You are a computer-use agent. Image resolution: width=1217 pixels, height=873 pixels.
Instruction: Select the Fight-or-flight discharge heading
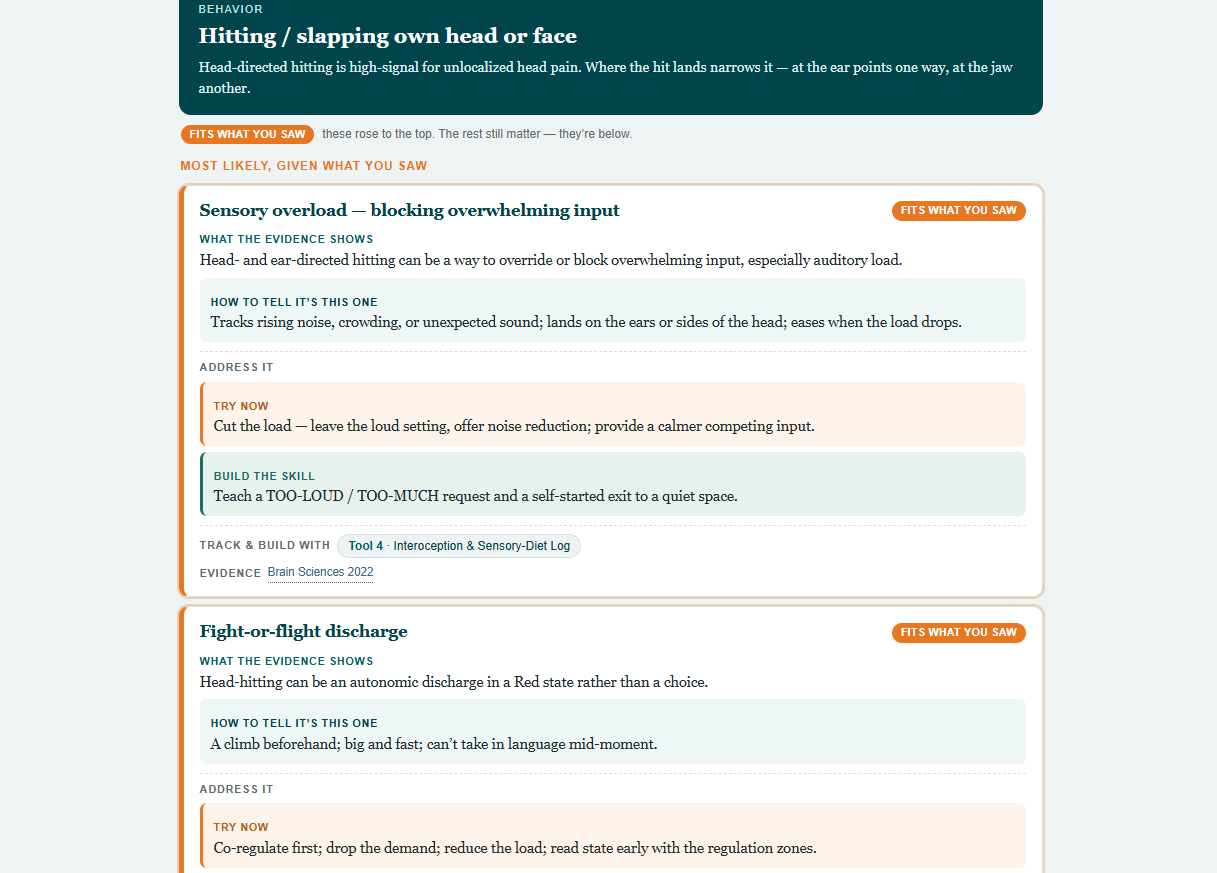[x=303, y=632]
